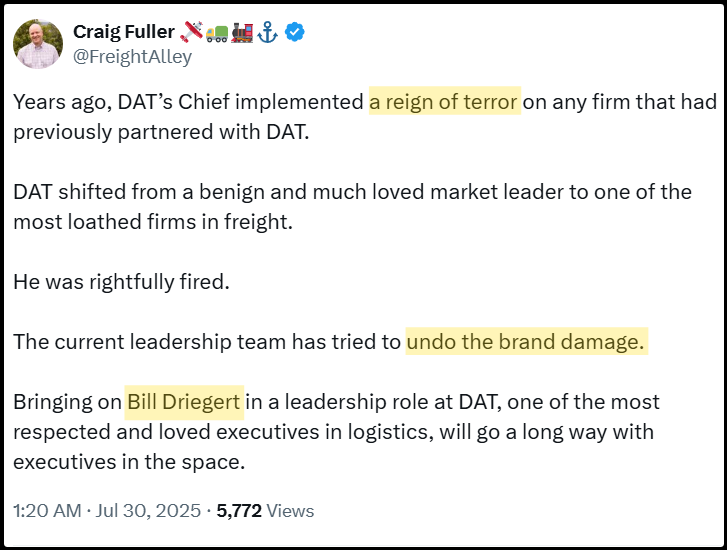Click the train locomotive emoji in header

point(242,32)
